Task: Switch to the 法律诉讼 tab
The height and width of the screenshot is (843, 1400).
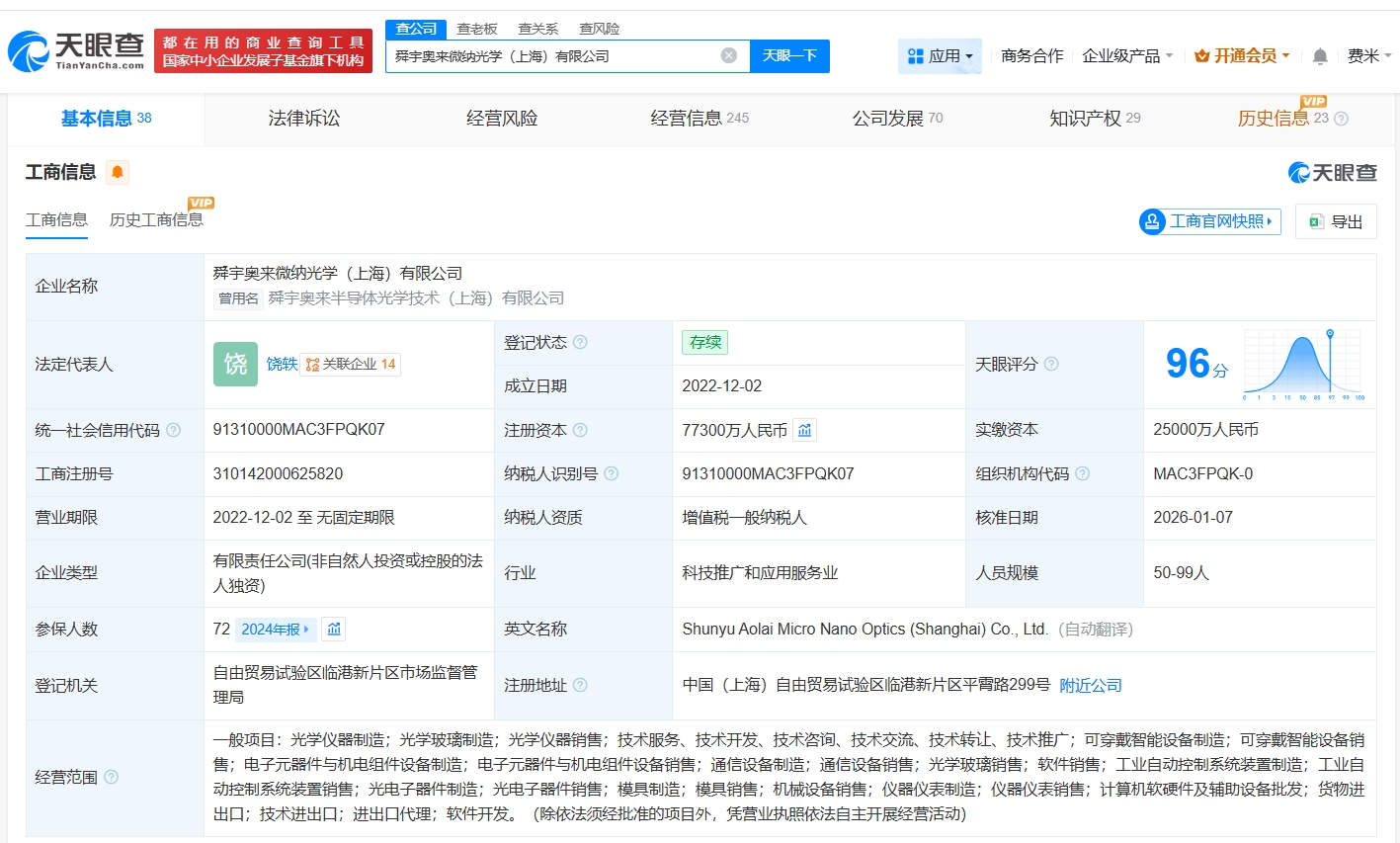Action: pyautogui.click(x=304, y=119)
